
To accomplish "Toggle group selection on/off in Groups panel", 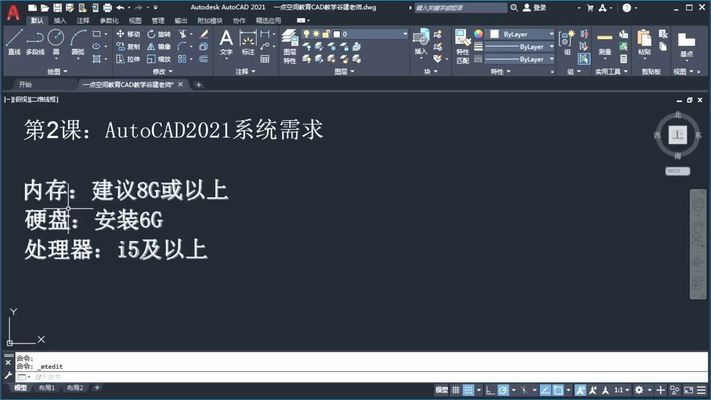I will pos(584,59).
